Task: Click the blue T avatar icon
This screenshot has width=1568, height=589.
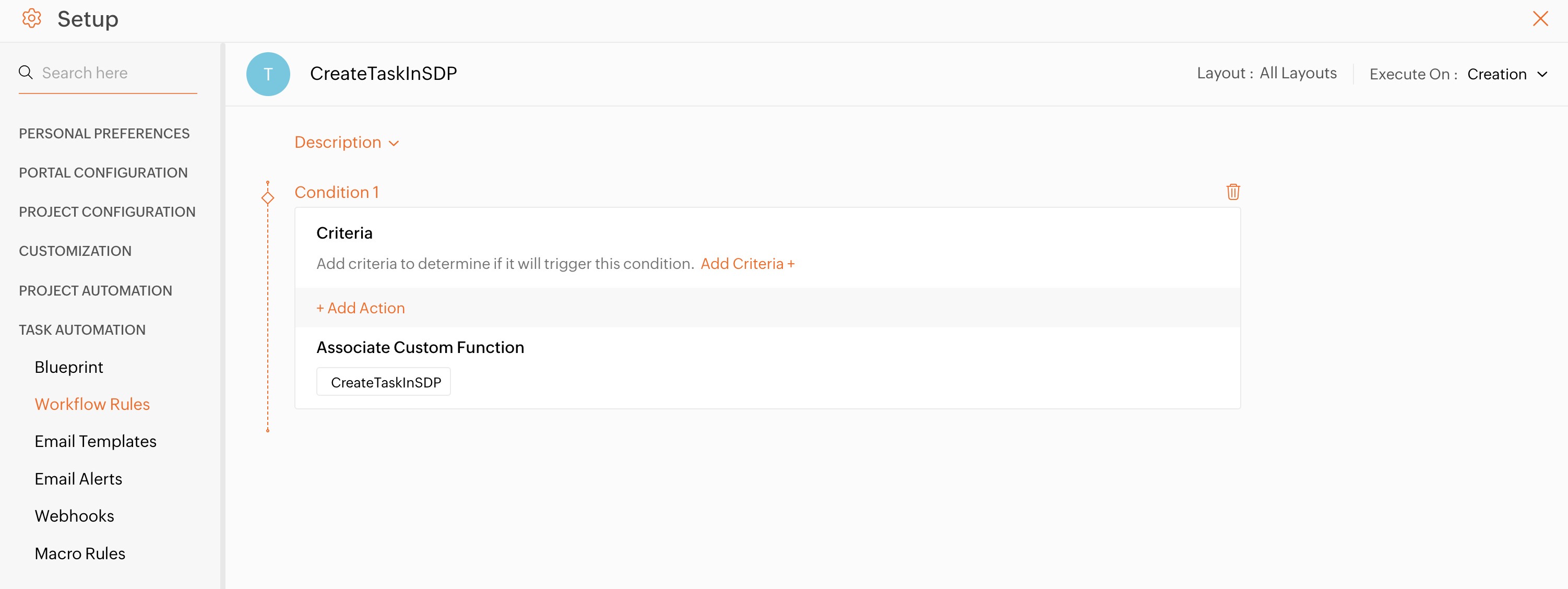Action: click(268, 74)
